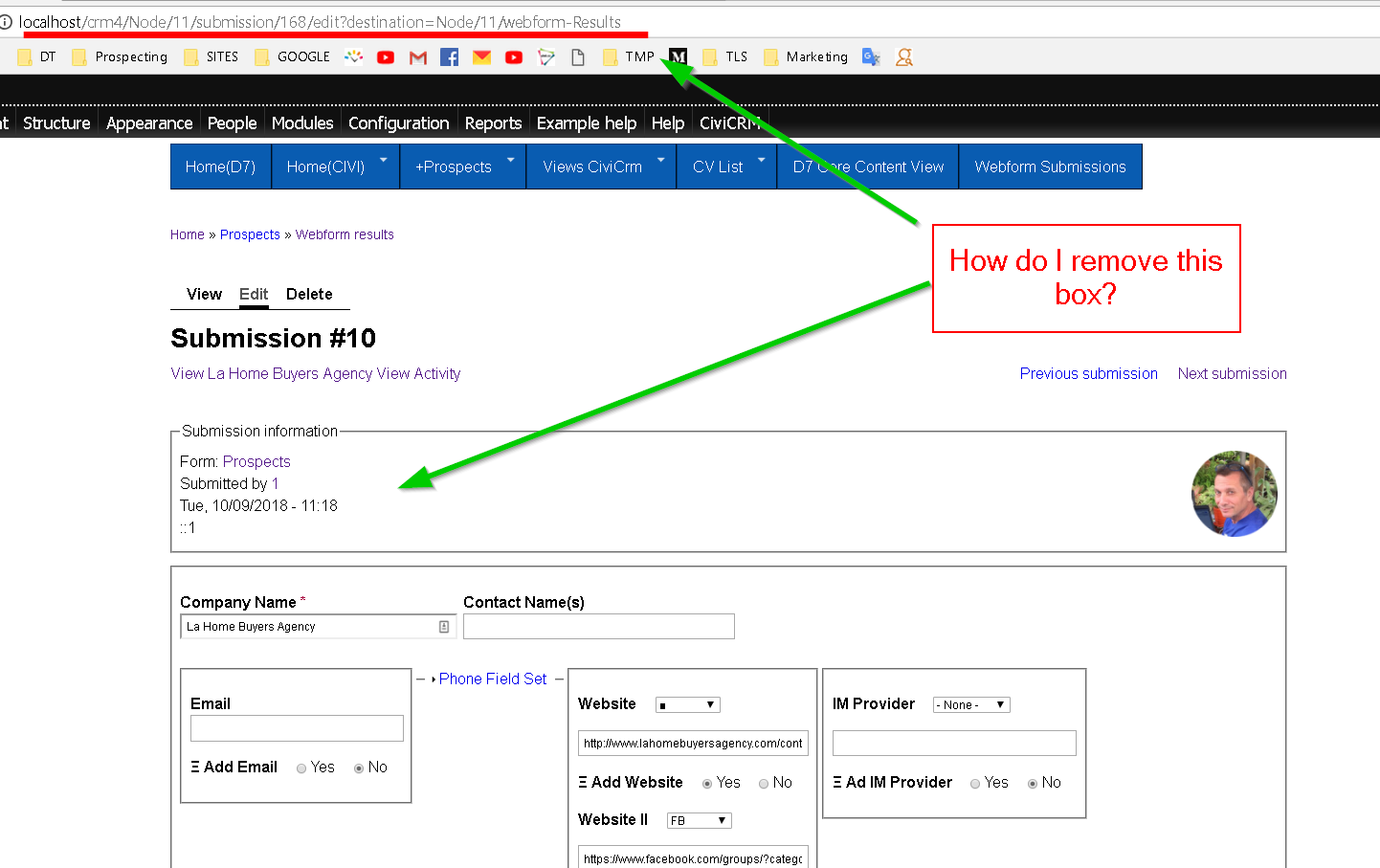
Task: Select No for Add Website
Action: point(764,784)
